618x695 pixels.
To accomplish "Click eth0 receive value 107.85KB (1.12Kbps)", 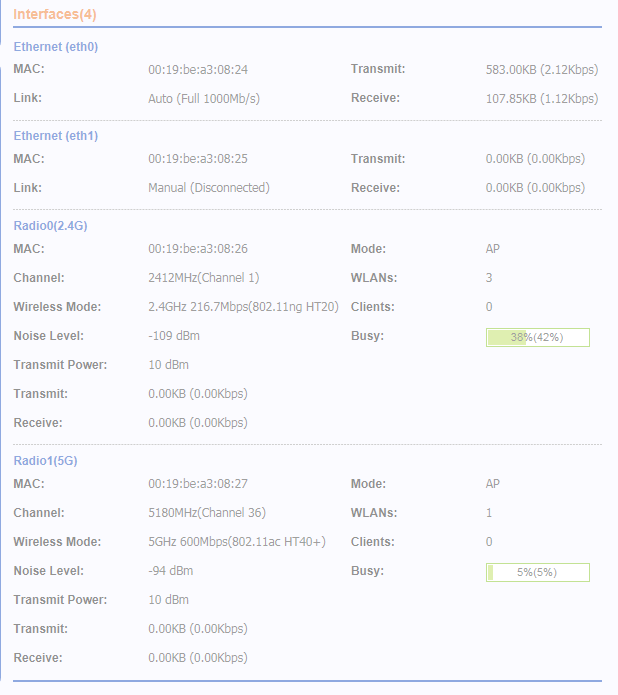I will (542, 98).
